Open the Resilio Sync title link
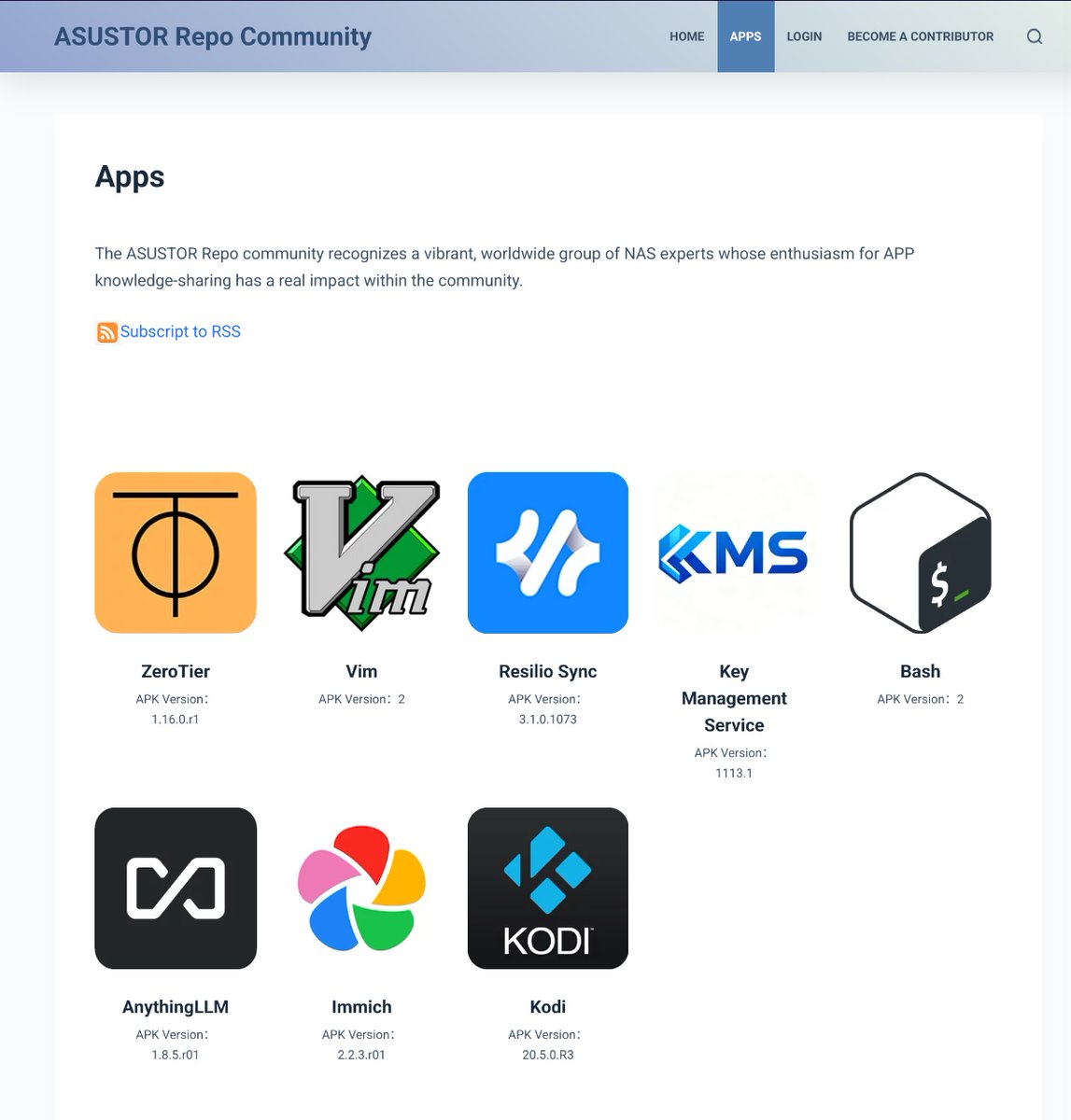The image size is (1071, 1120). (x=548, y=671)
